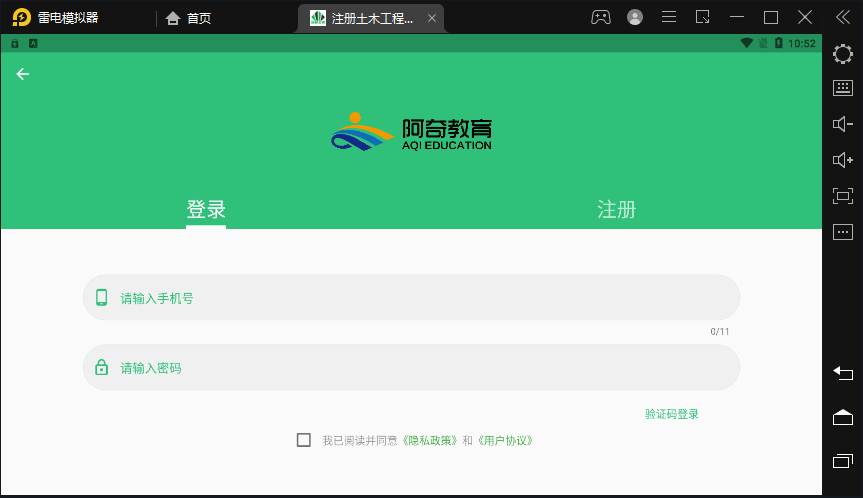Click the Android home button in sidebar
This screenshot has width=863, height=498.
[x=843, y=418]
